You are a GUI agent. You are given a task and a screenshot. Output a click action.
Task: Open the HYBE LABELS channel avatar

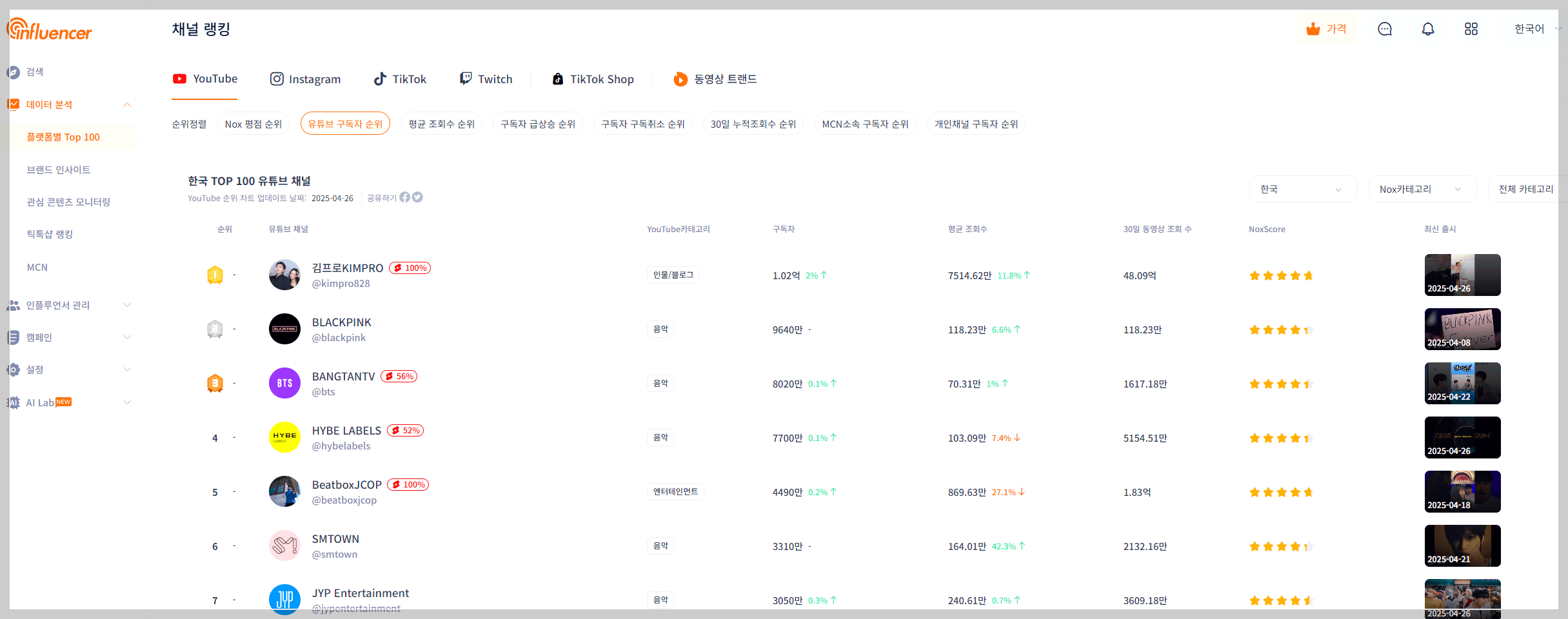click(284, 437)
